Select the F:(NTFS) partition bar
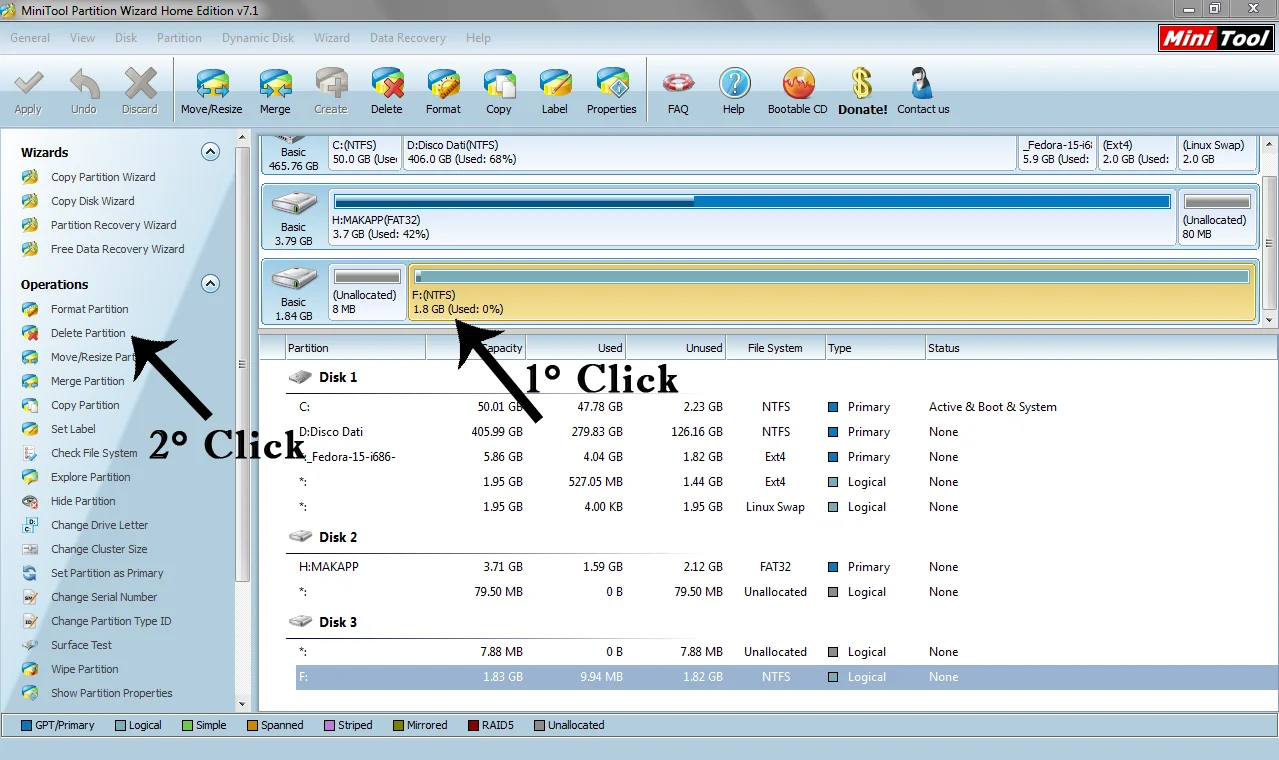Image resolution: width=1279 pixels, height=760 pixels. click(832, 292)
